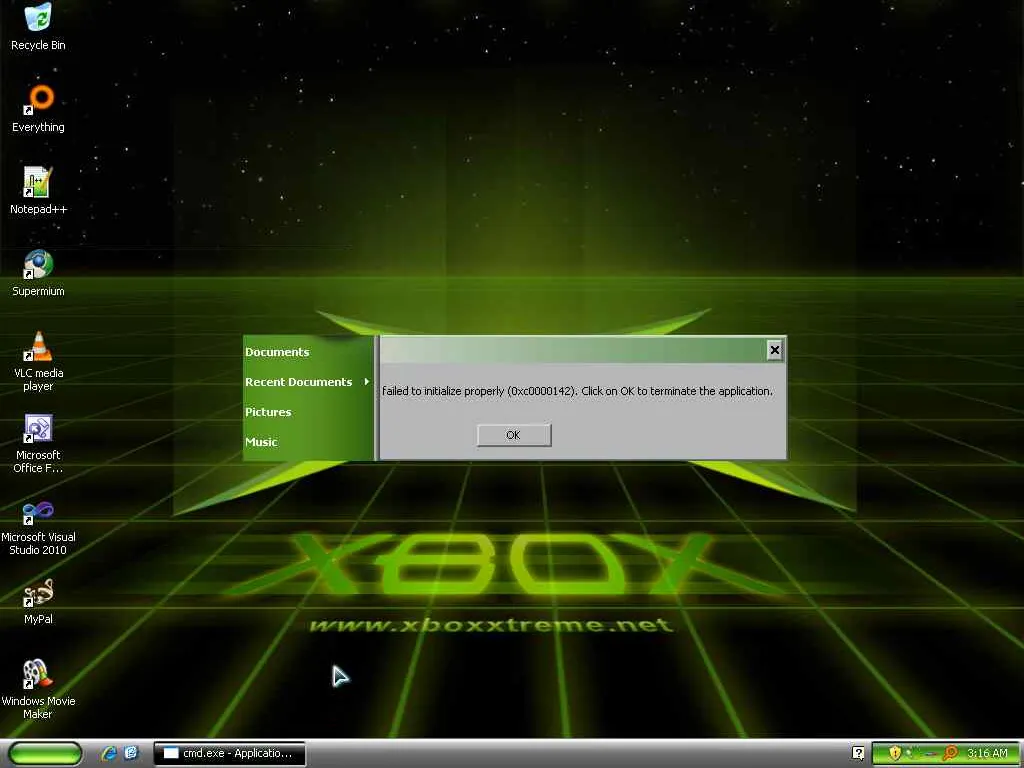1024x768 pixels.
Task: Select the Windows Movie Maker shortcut
Action: tap(39, 690)
